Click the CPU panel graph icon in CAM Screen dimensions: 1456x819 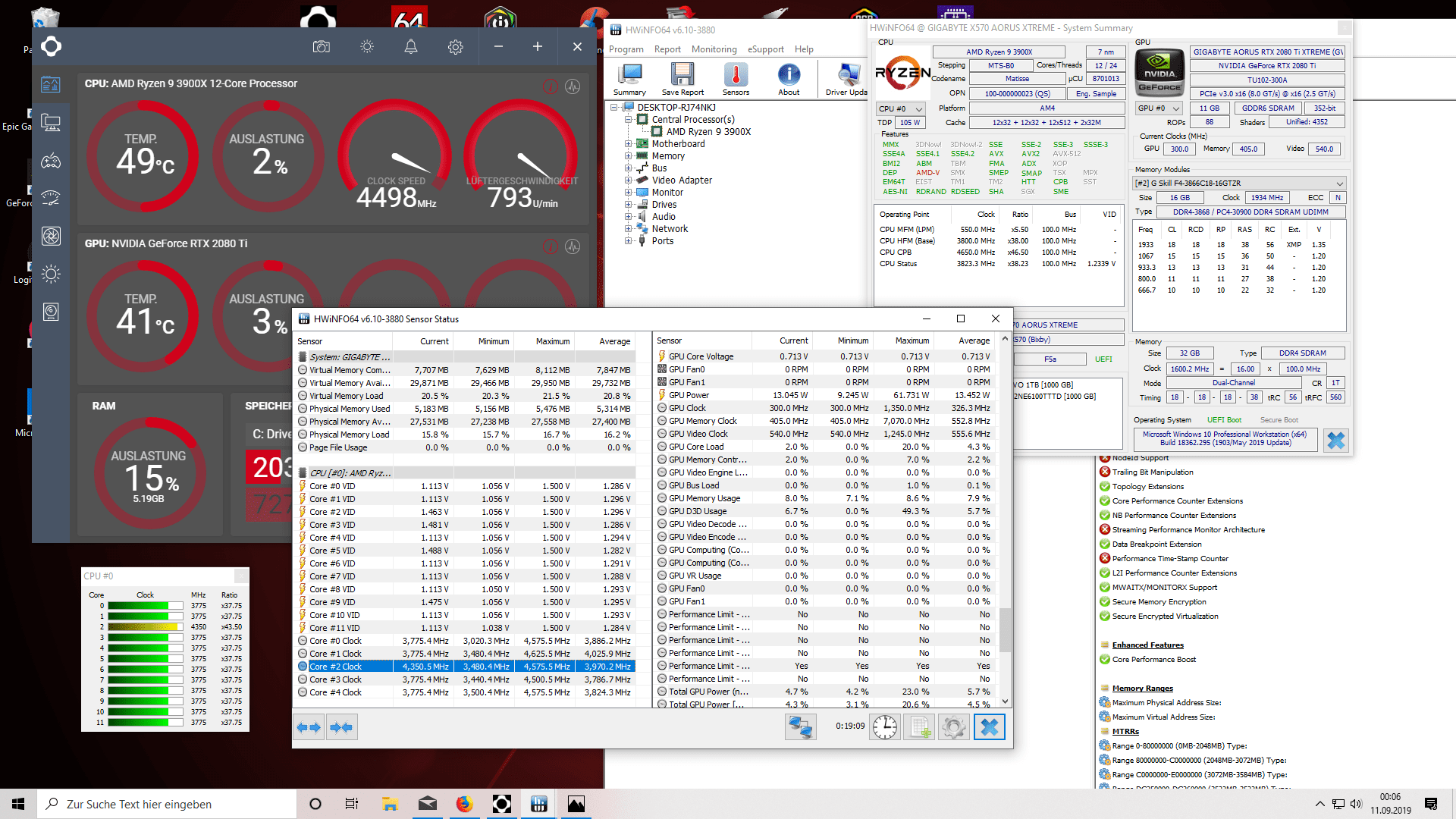coord(573,86)
